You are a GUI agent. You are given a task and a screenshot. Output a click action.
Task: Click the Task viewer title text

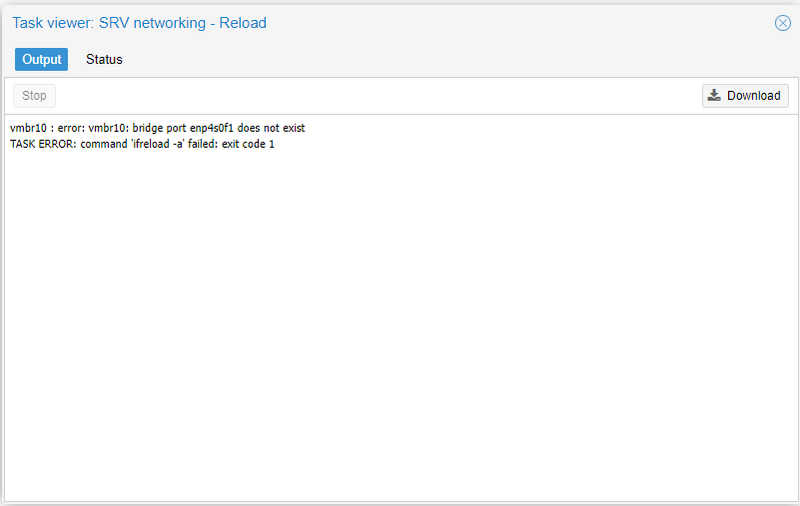139,22
